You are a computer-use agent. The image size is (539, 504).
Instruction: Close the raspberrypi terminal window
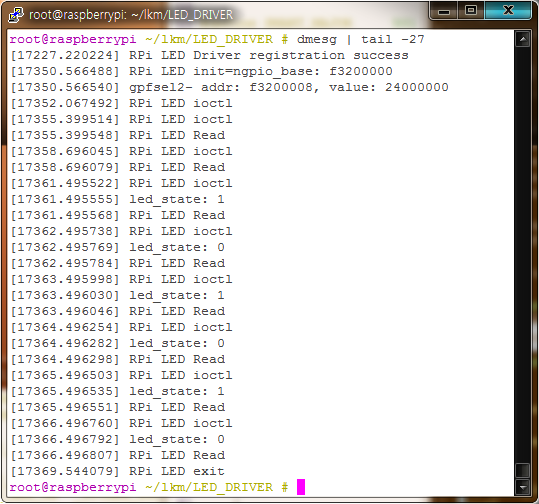pos(508,11)
